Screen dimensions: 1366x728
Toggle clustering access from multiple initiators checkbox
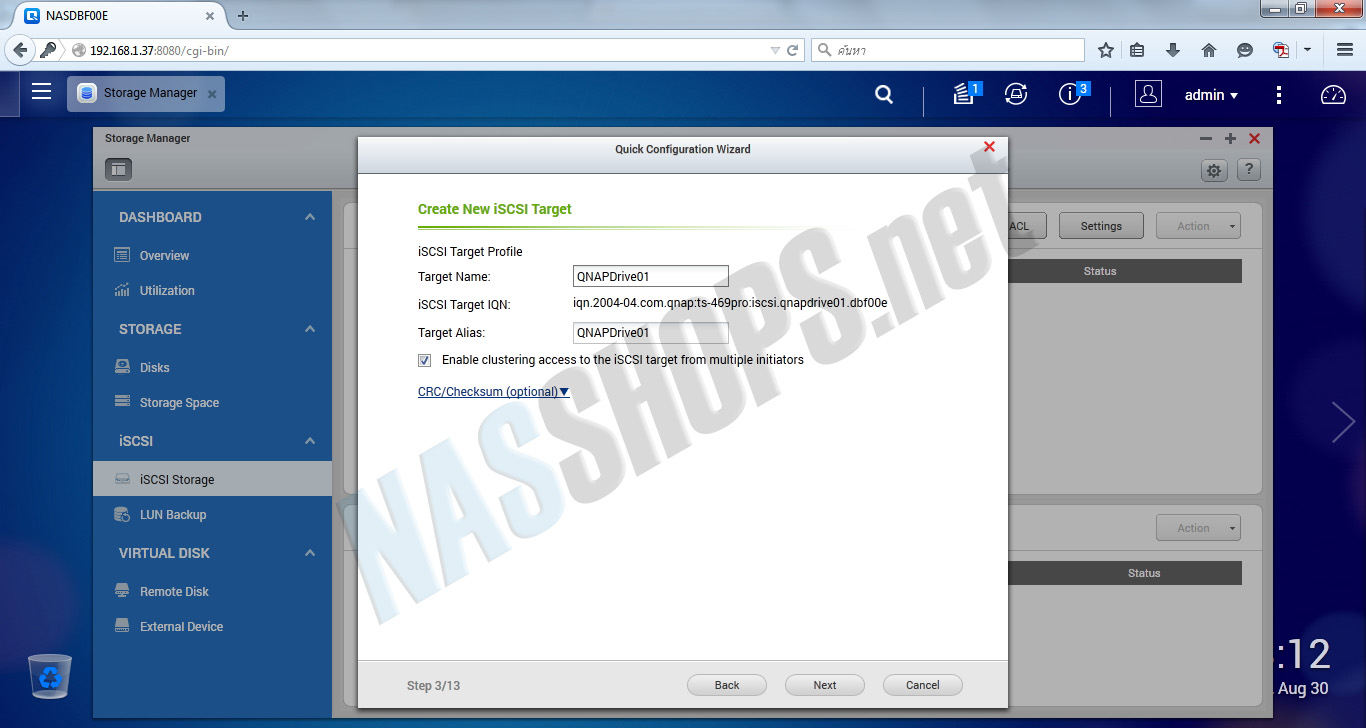coord(425,360)
